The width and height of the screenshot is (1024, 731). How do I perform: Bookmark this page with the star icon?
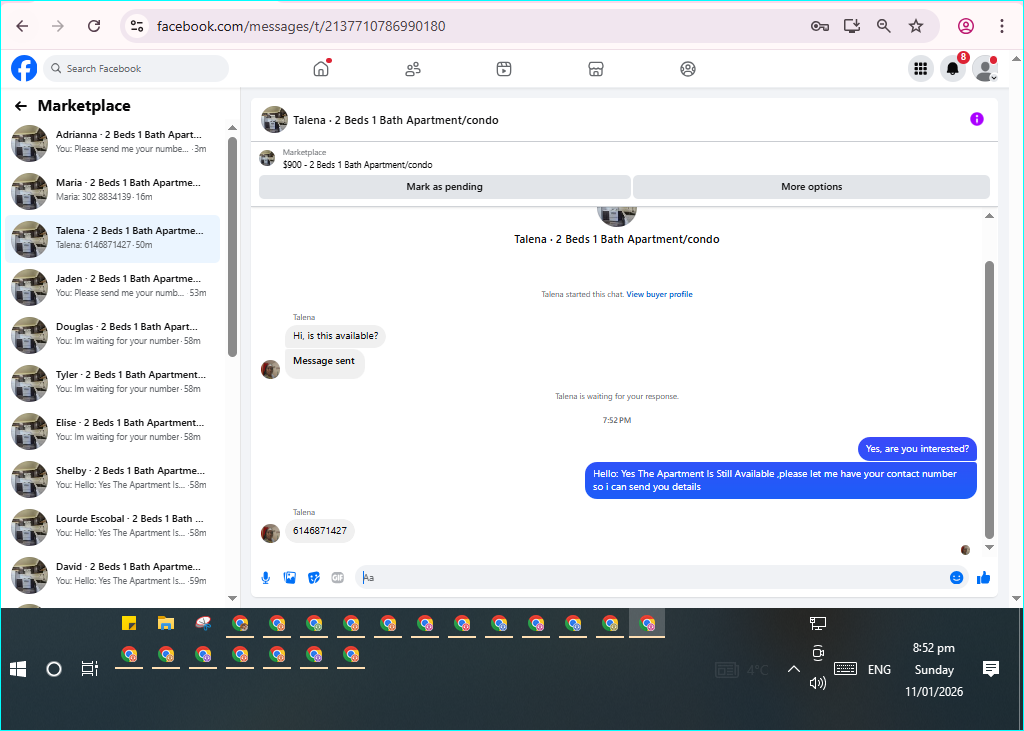tap(916, 26)
